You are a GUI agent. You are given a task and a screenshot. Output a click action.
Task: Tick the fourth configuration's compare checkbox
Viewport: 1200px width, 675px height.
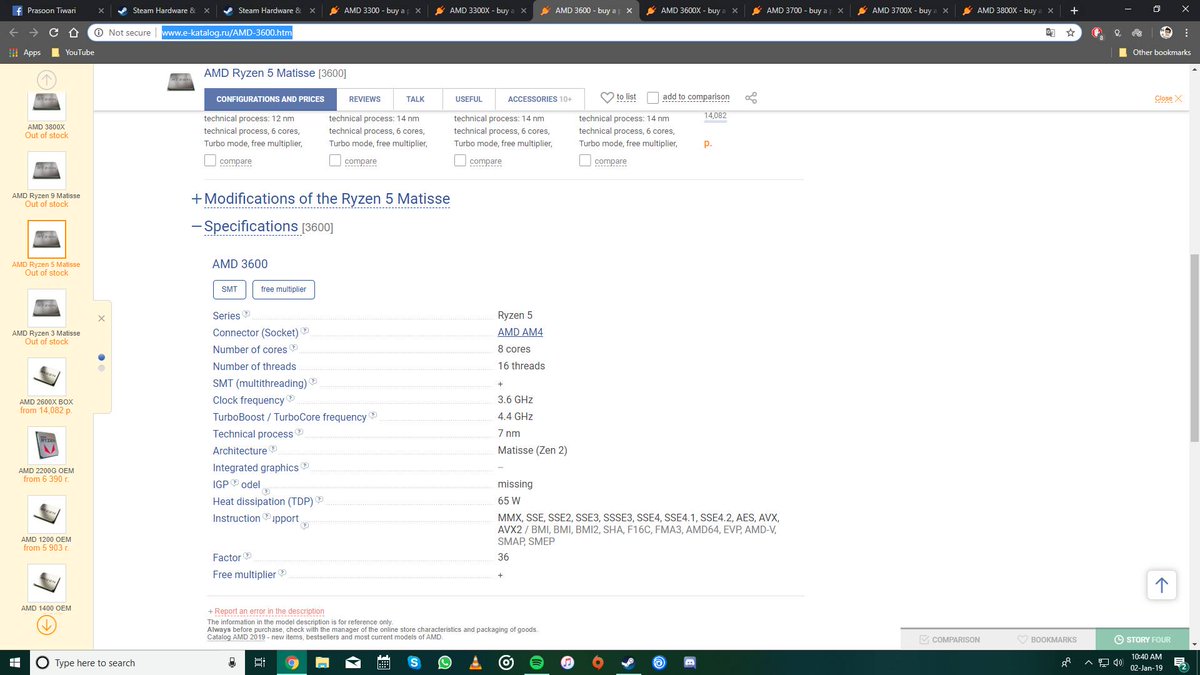pyautogui.click(x=585, y=160)
